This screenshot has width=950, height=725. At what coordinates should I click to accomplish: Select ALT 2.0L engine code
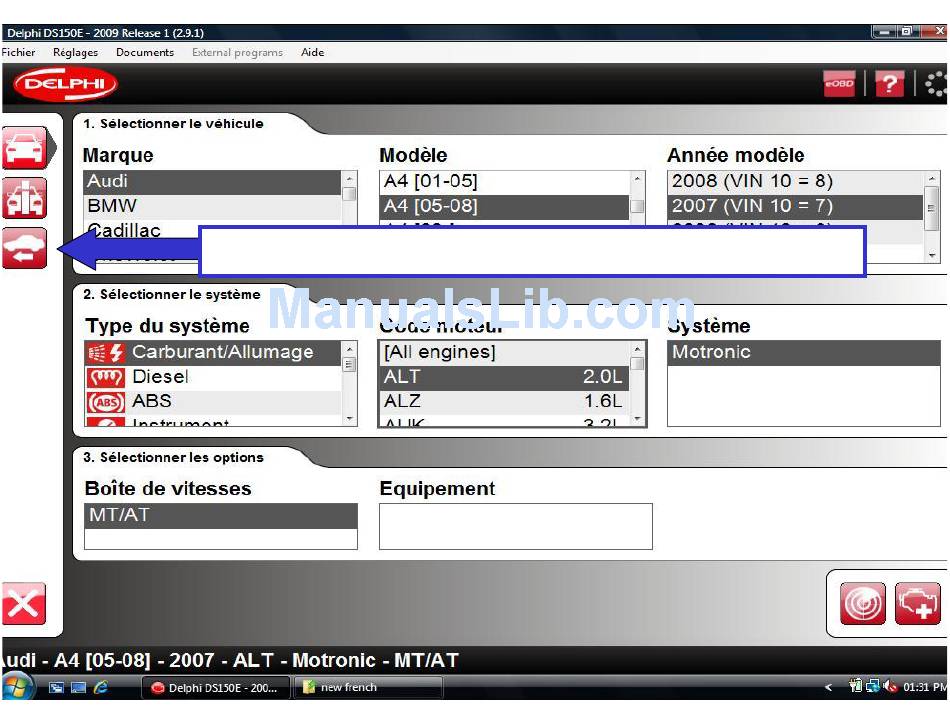pyautogui.click(x=505, y=377)
